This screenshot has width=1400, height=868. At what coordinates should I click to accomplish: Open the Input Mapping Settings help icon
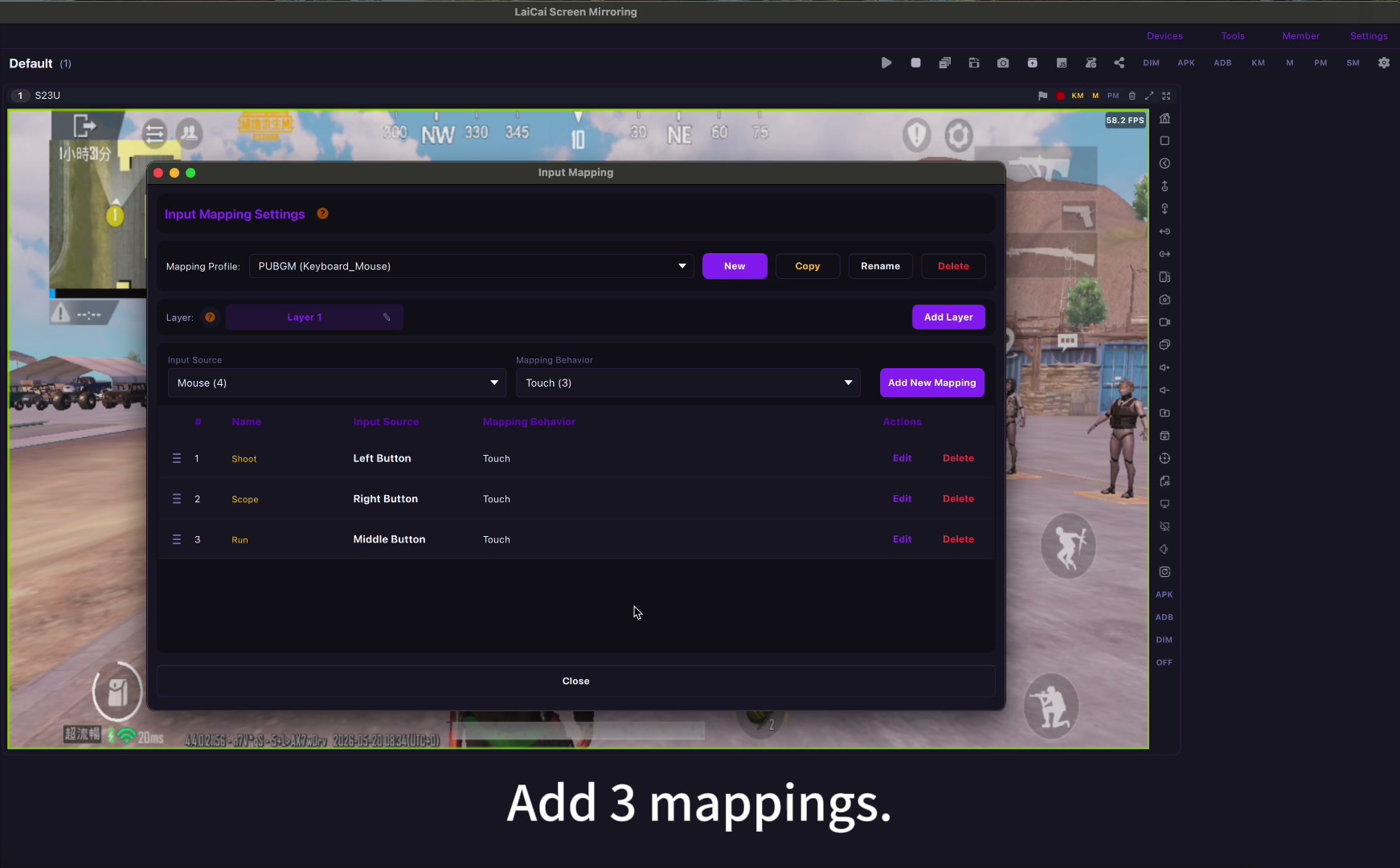pyautogui.click(x=322, y=214)
